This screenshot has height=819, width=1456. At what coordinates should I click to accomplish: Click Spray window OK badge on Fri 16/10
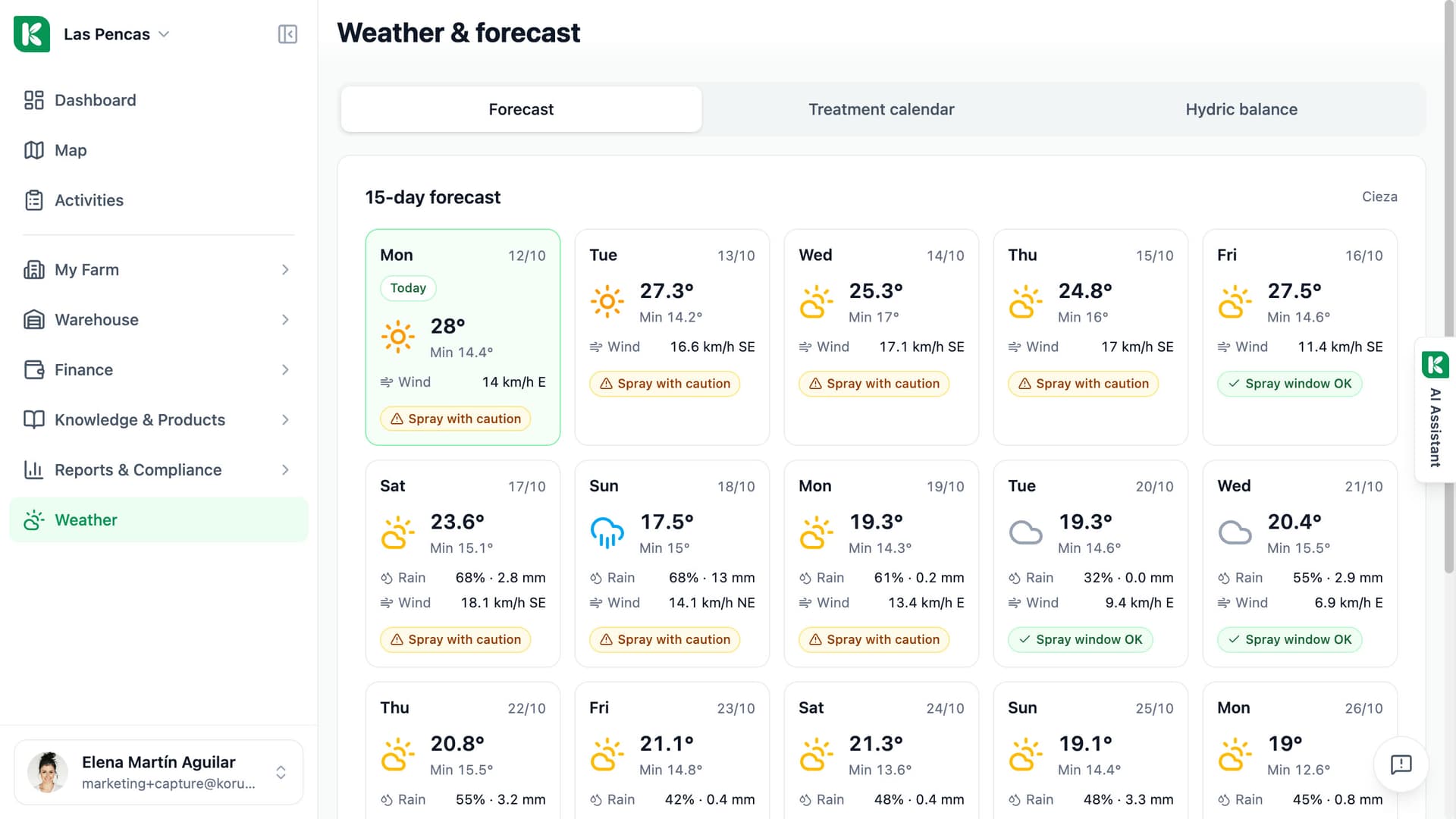click(x=1290, y=384)
